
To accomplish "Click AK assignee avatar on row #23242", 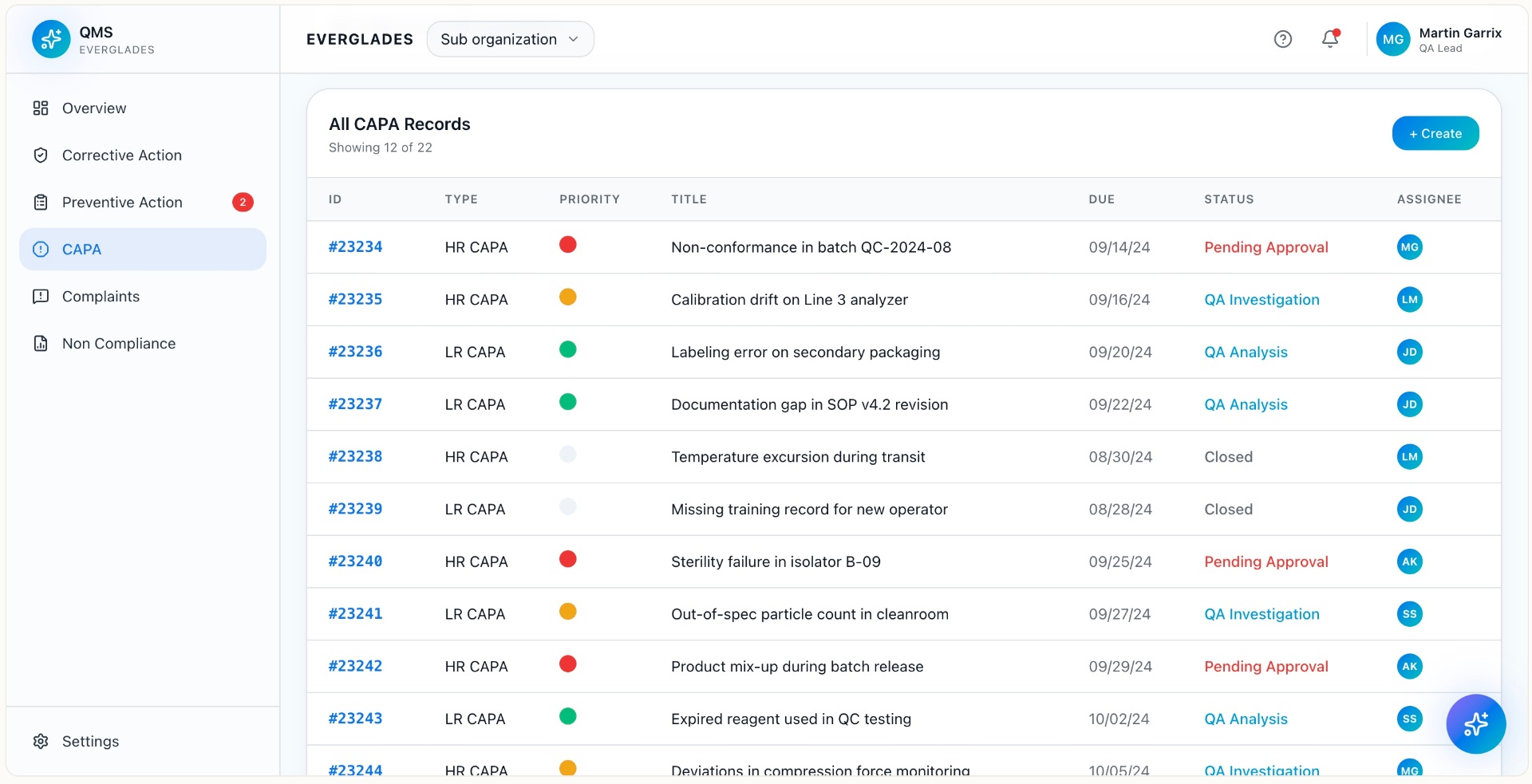I will pyautogui.click(x=1409, y=667).
